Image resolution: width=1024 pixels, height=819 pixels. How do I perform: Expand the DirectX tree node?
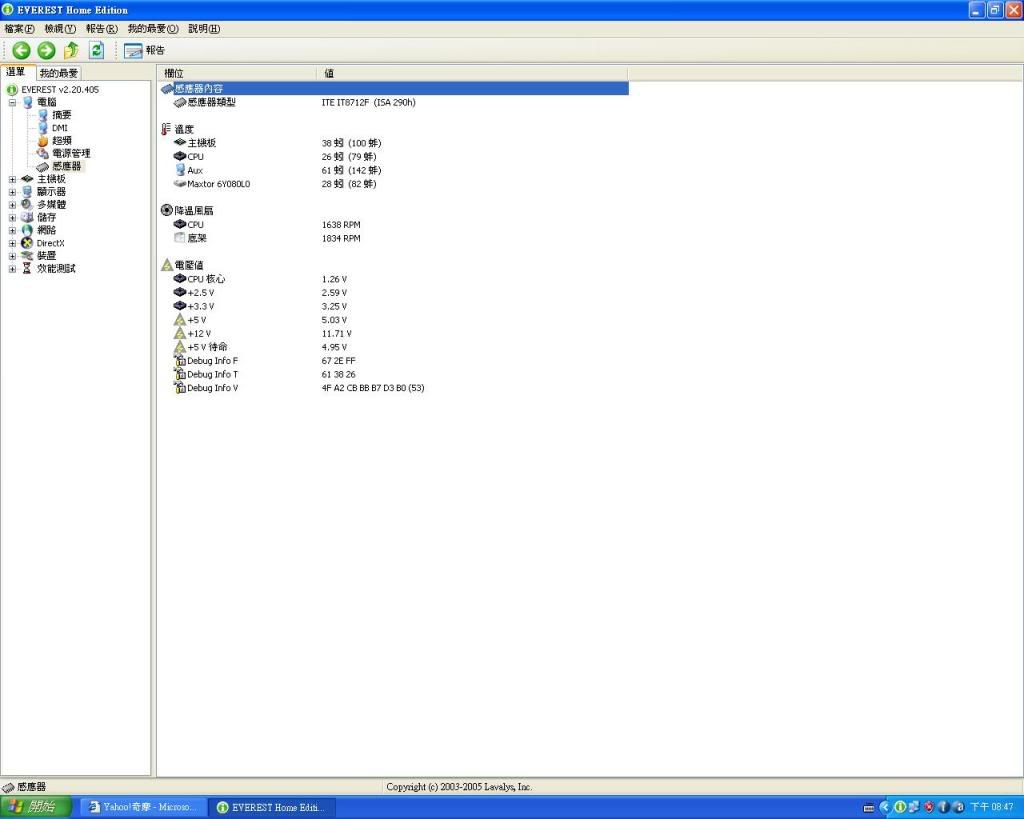[x=12, y=243]
